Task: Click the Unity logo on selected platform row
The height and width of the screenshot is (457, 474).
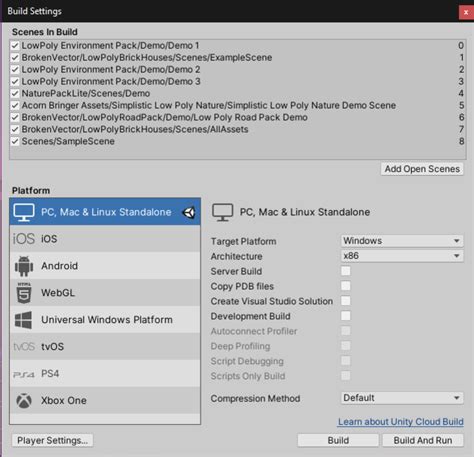Action: coord(189,212)
